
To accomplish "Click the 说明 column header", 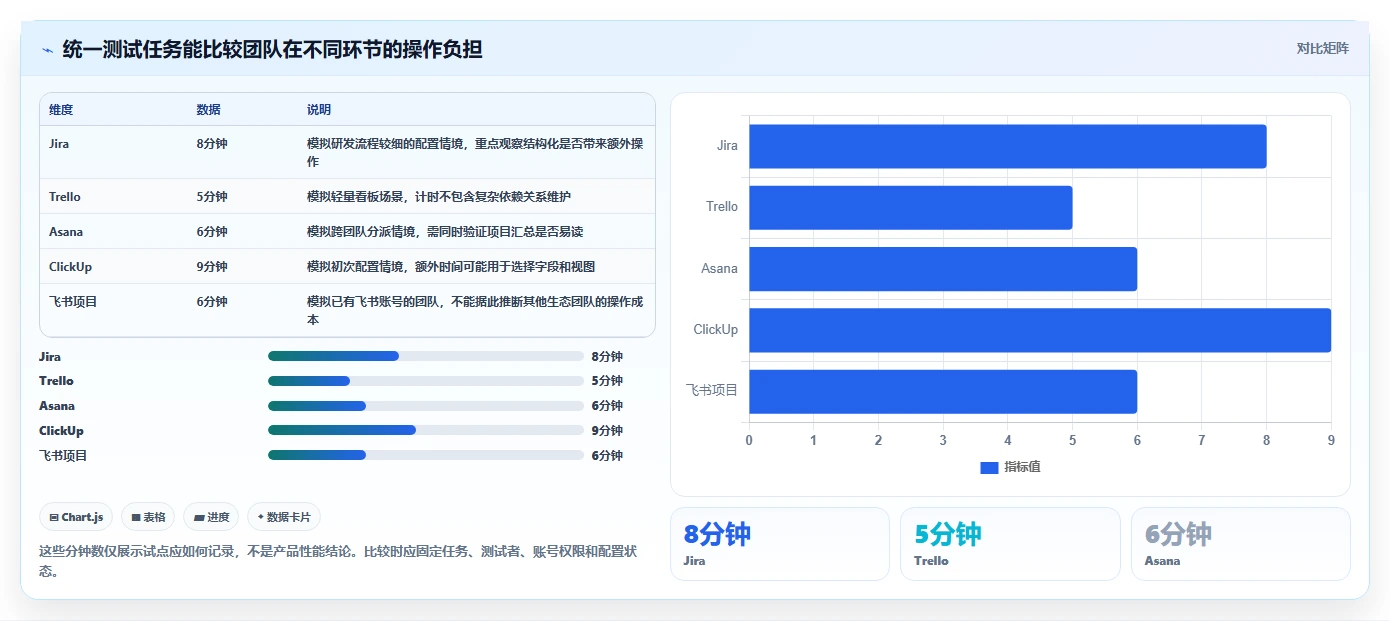I will pyautogui.click(x=319, y=110).
